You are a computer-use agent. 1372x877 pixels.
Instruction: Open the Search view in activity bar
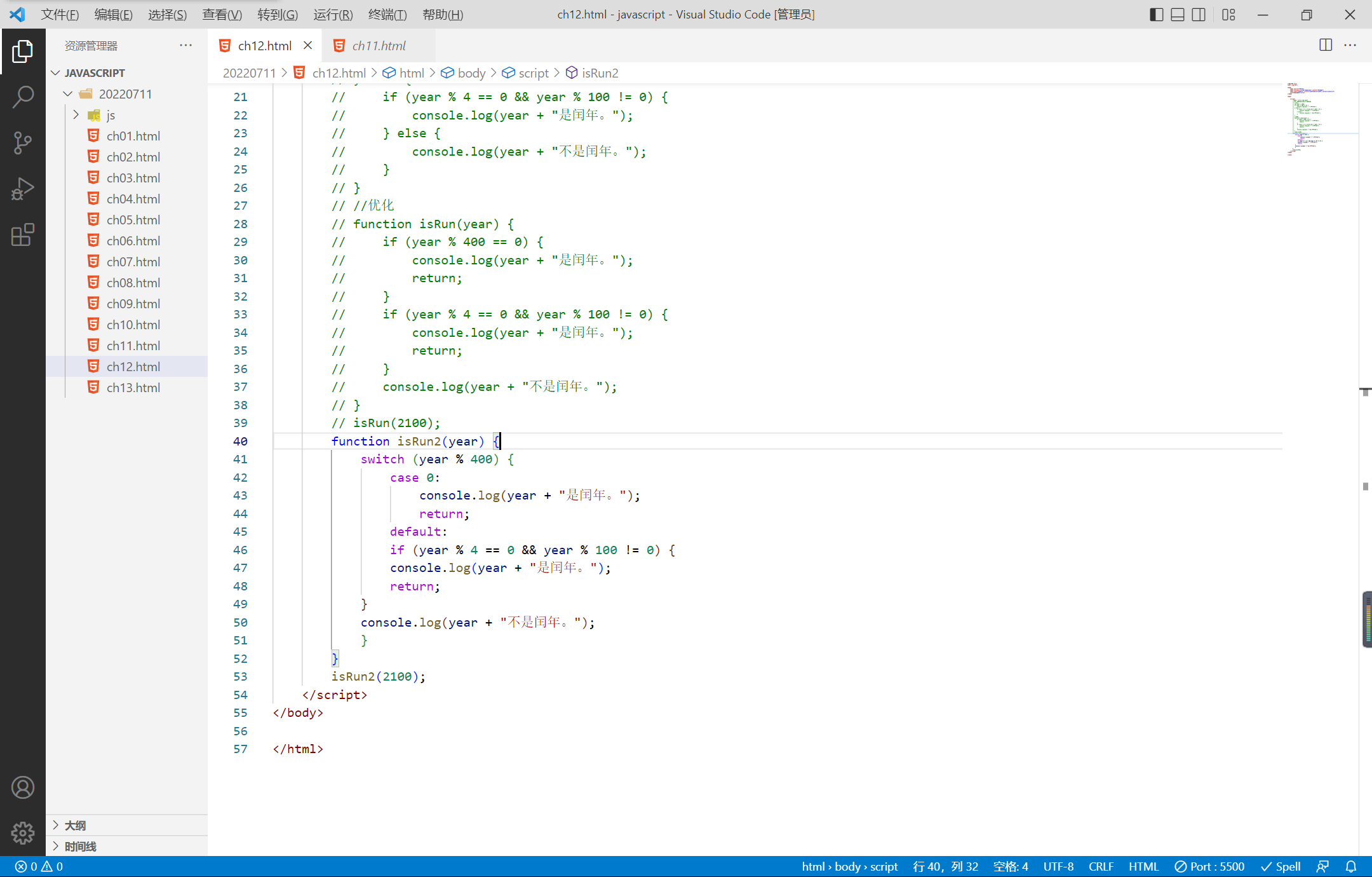(x=23, y=97)
